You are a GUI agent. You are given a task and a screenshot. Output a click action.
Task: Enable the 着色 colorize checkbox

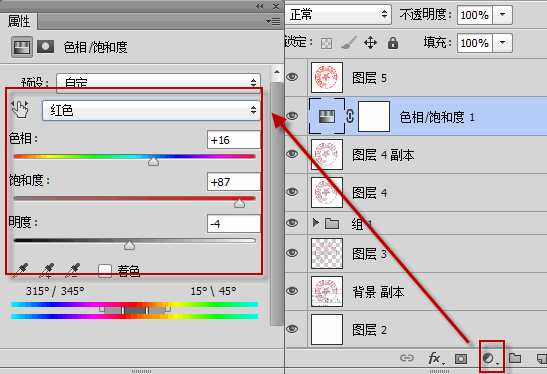[x=105, y=271]
